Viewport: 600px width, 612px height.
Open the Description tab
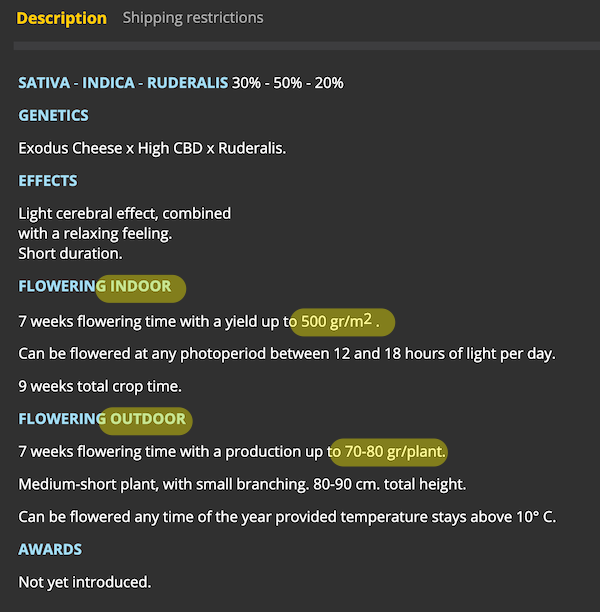tap(61, 18)
